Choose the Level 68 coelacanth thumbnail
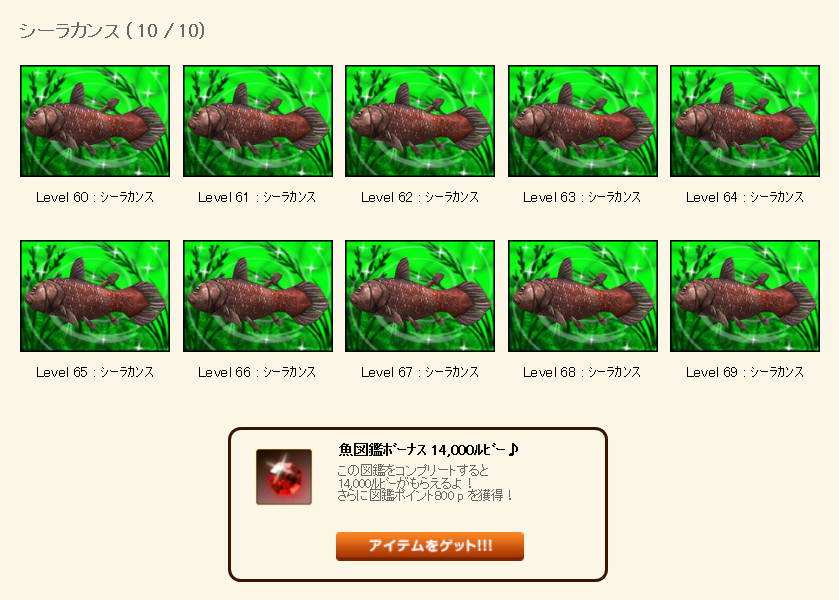839x600 pixels. click(x=583, y=296)
